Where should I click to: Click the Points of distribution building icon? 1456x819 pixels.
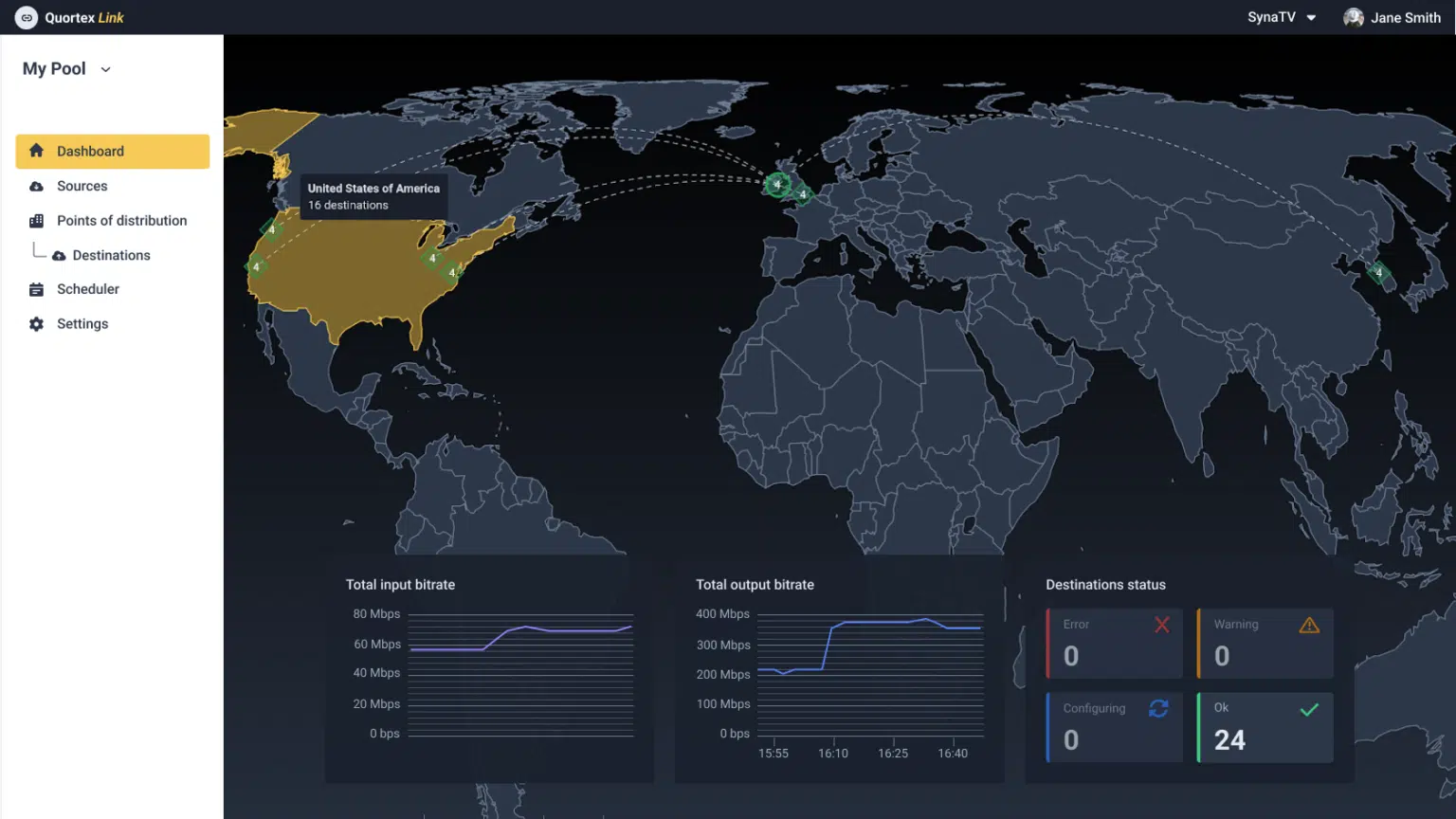37,221
